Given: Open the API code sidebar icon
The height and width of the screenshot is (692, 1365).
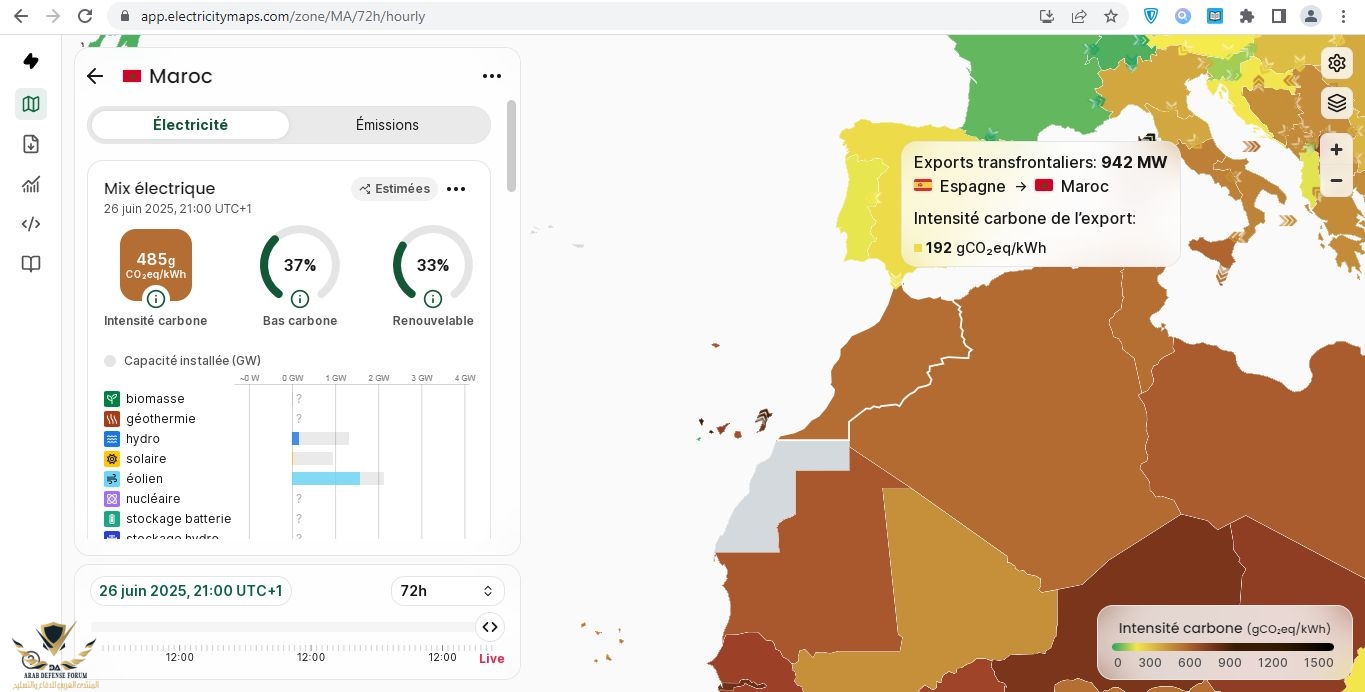Looking at the screenshot, I should pyautogui.click(x=31, y=224).
